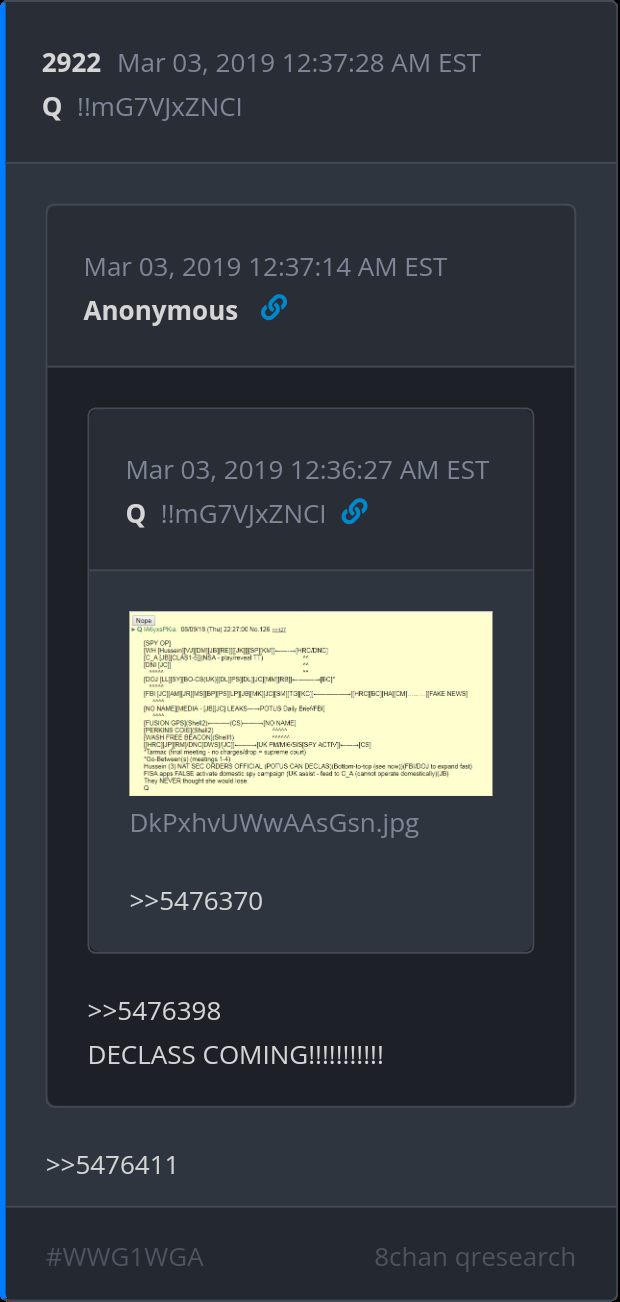Click the top Q author name
This screenshot has width=620, height=1302.
coord(52,108)
